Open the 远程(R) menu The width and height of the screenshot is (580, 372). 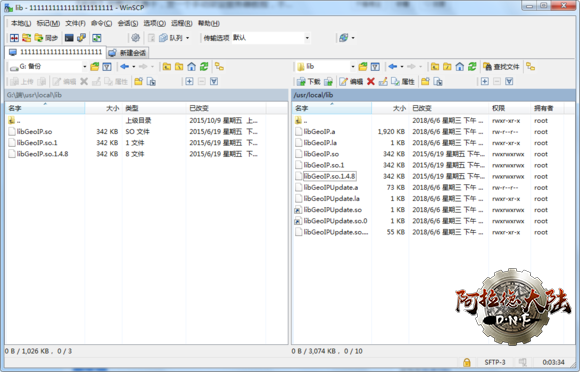[x=181, y=23]
